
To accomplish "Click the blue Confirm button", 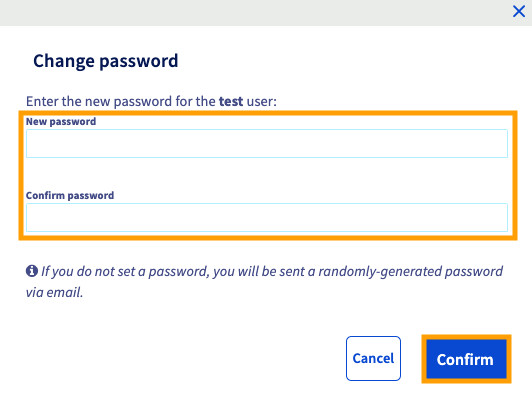I will (x=466, y=359).
